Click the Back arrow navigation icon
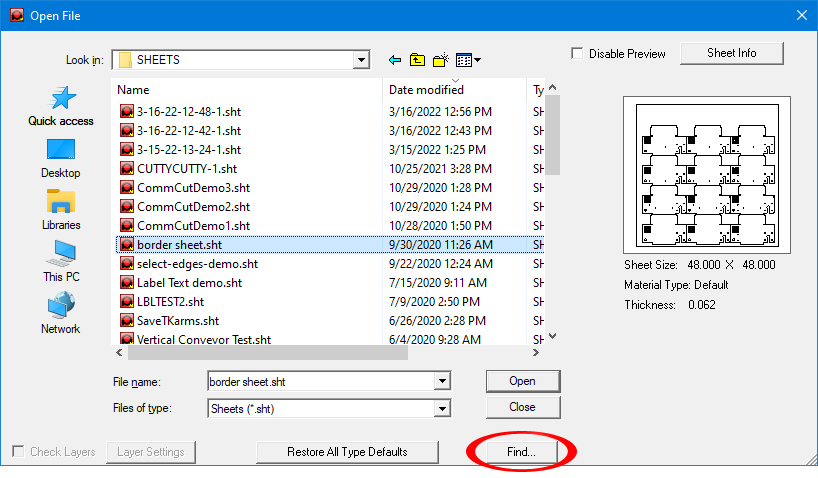This screenshot has height=478, width=818. [395, 60]
